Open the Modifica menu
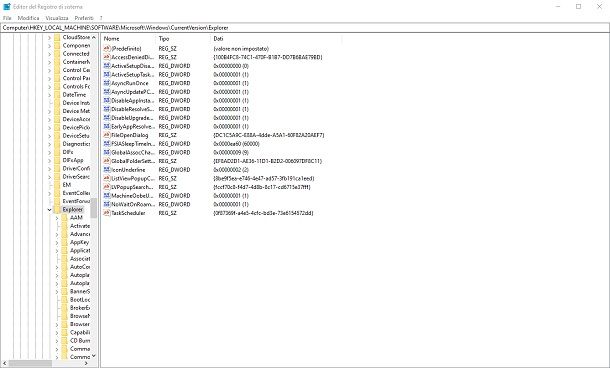The height and width of the screenshot is (368, 610). (28, 18)
